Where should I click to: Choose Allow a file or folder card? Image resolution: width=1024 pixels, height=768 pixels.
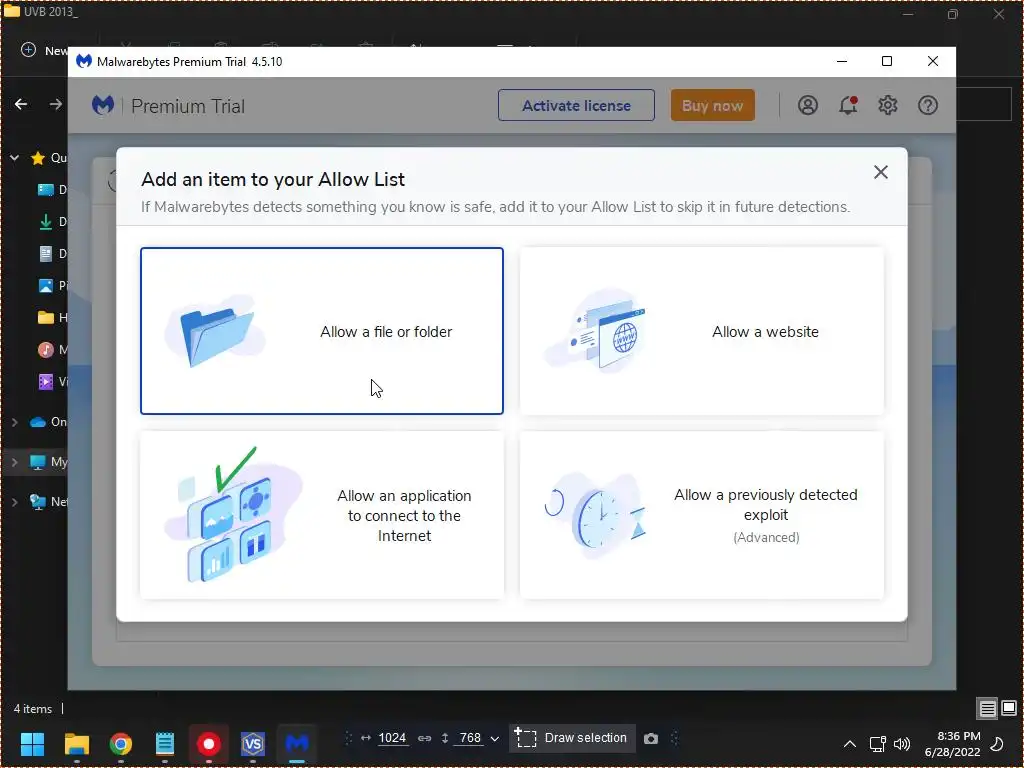(x=321, y=330)
